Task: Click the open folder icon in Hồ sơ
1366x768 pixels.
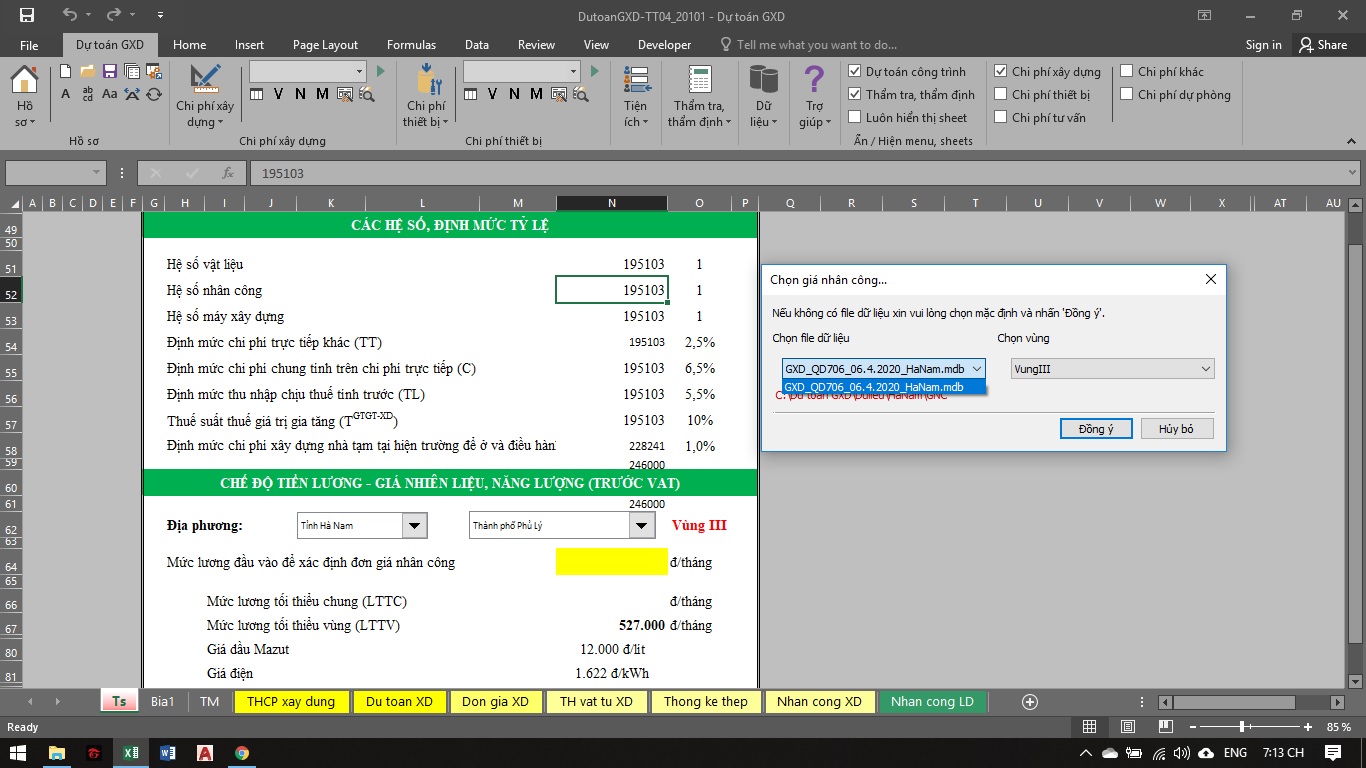Action: [87, 71]
